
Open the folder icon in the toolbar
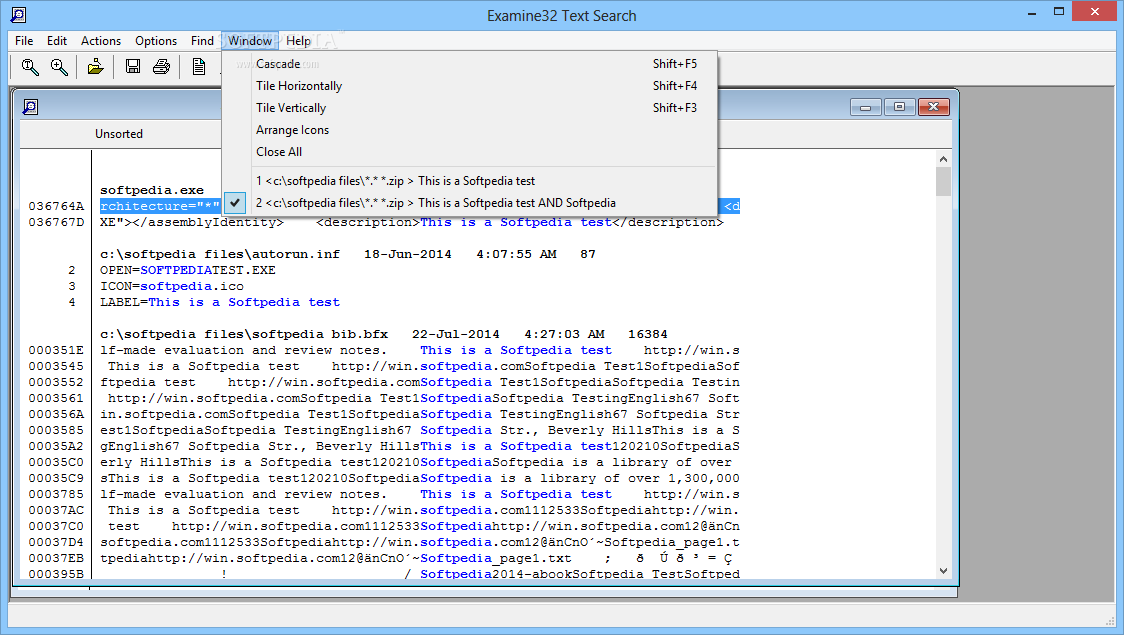click(95, 67)
